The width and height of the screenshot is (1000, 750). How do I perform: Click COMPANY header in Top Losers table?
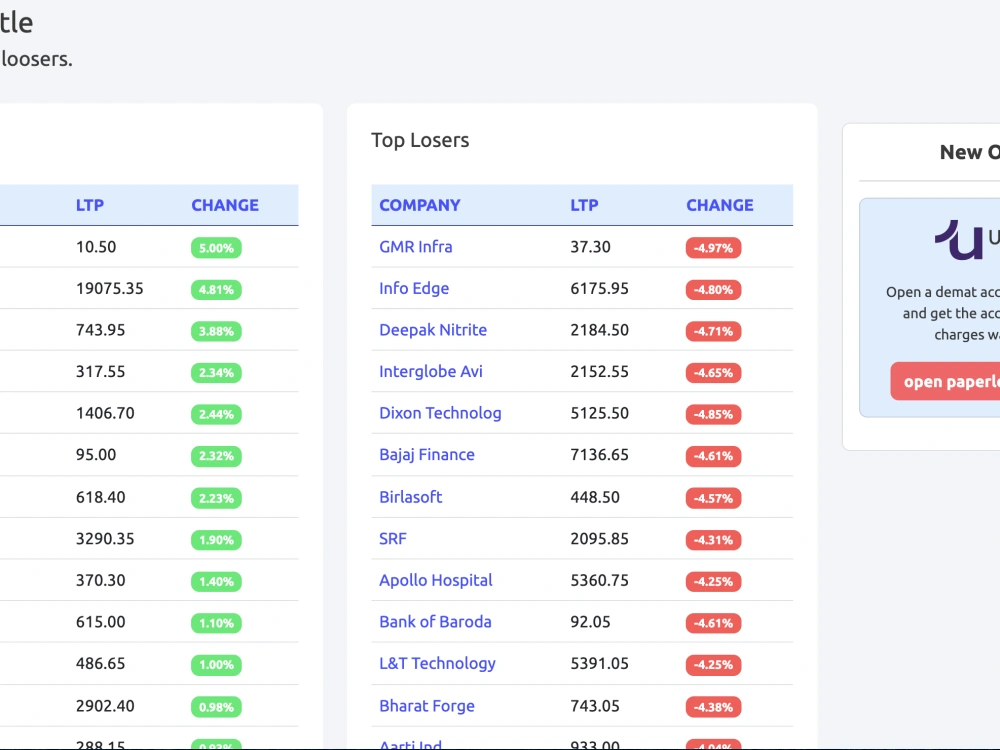[420, 205]
